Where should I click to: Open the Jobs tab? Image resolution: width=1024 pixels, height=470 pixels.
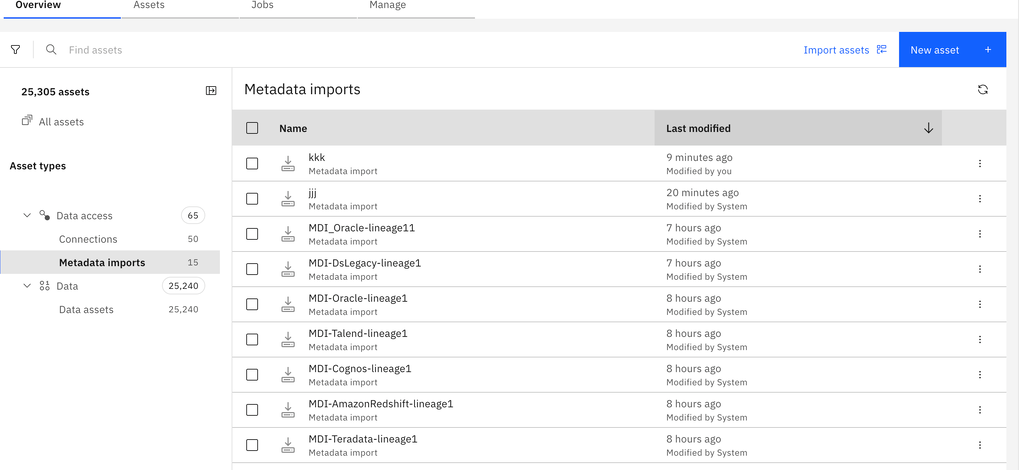[x=262, y=6]
